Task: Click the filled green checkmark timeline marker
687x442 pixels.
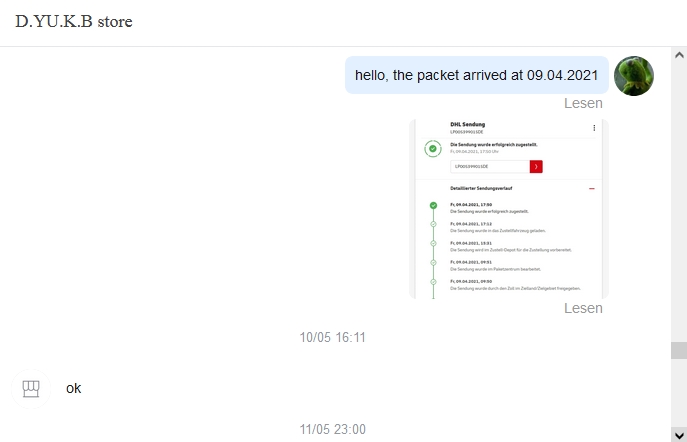Action: (x=433, y=205)
